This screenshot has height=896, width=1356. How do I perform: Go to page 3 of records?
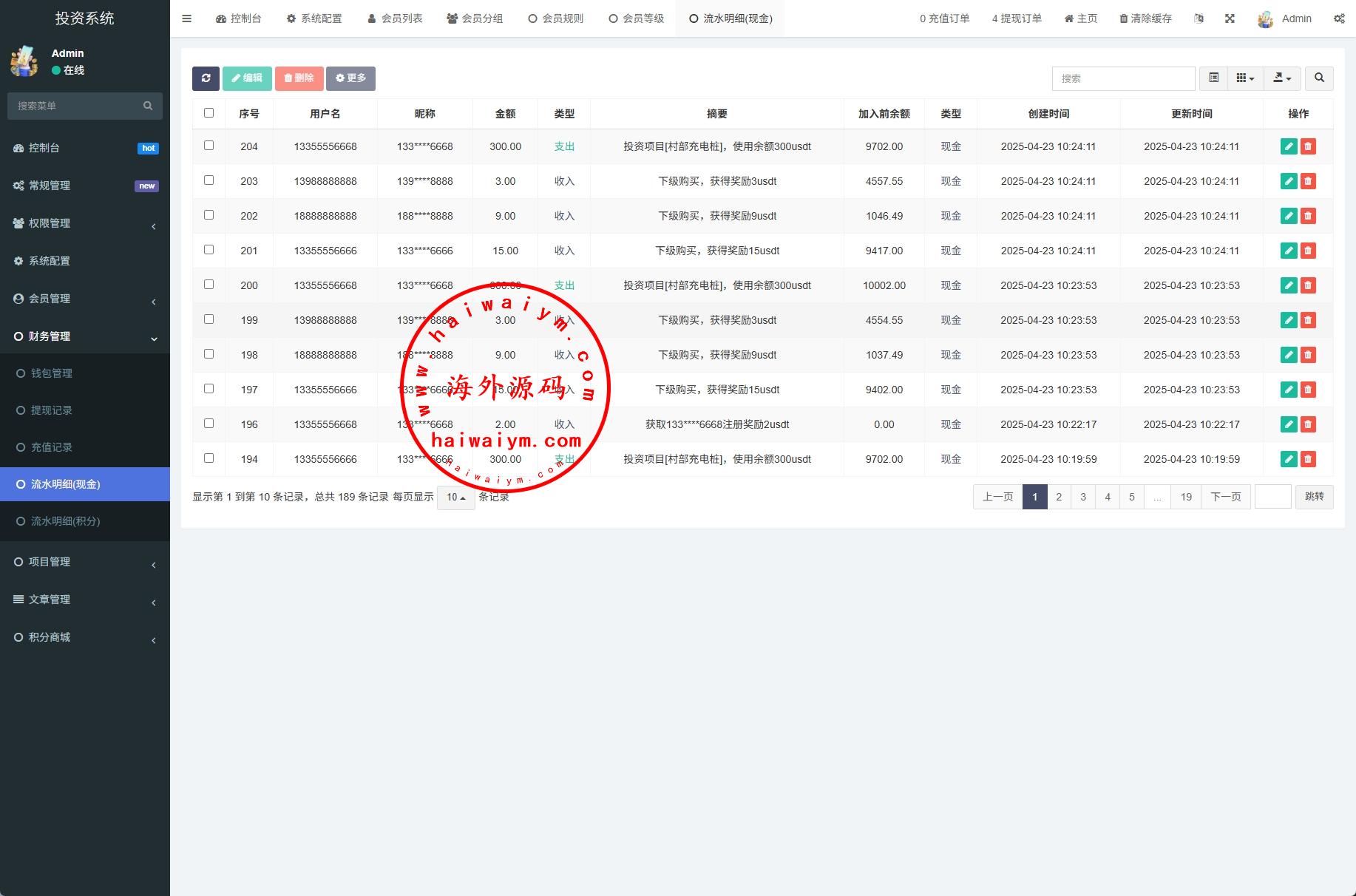point(1083,497)
